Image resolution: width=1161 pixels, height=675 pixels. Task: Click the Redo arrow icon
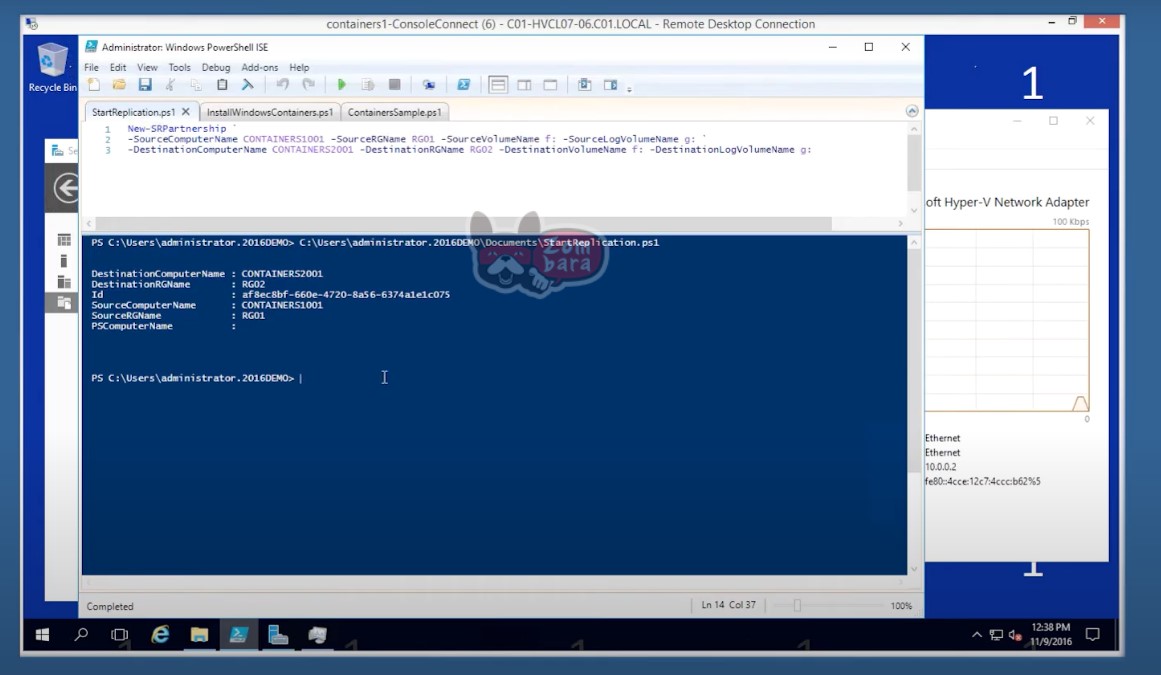pos(309,85)
